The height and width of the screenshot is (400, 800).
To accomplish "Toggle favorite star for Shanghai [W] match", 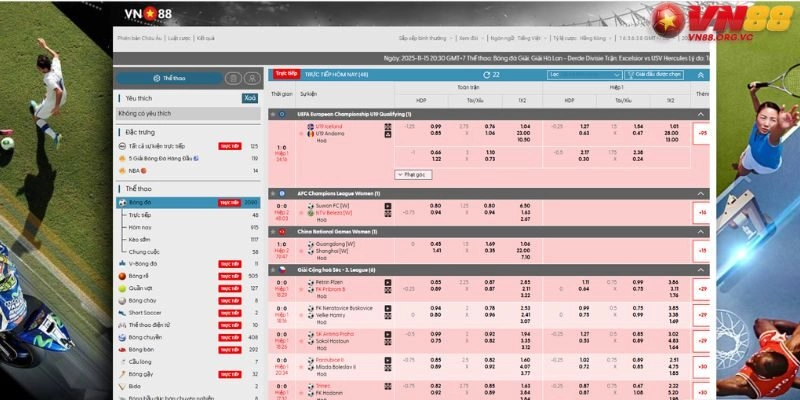I will (302, 251).
